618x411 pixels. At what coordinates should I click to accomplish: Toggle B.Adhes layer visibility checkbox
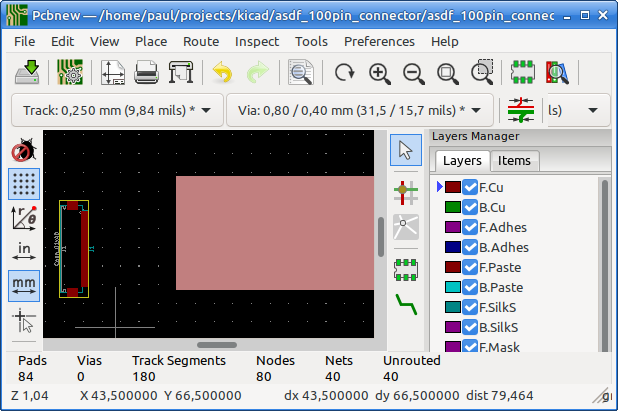[x=470, y=247]
